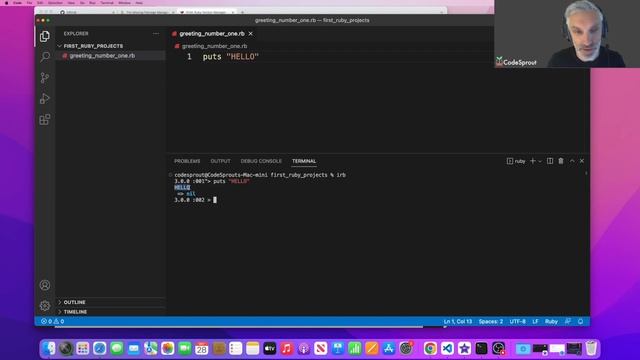Open Finder from the Dock
This screenshot has height=360, width=640.
pyautogui.click(x=49, y=349)
